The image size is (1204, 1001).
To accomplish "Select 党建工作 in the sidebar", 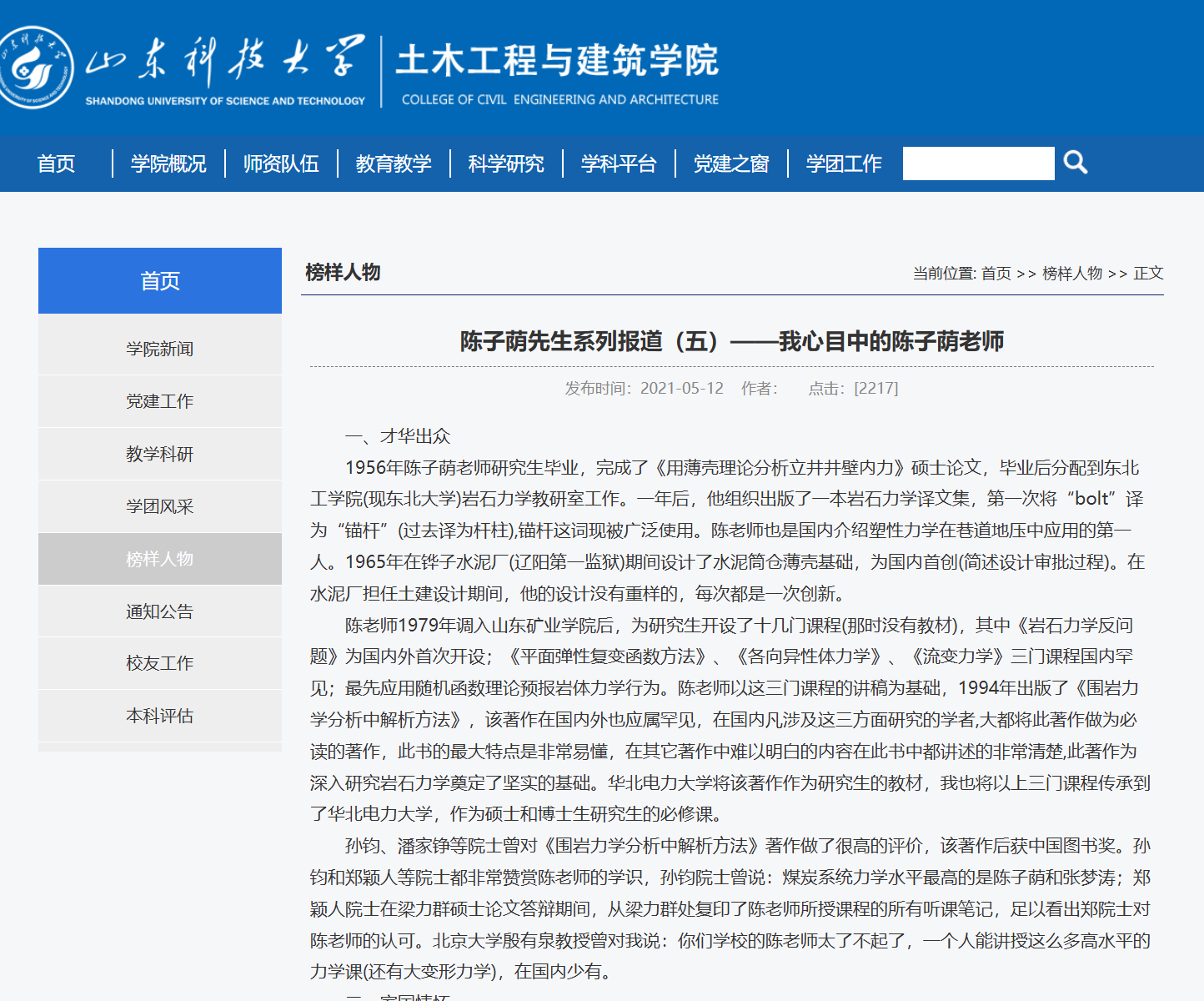I will [x=160, y=401].
